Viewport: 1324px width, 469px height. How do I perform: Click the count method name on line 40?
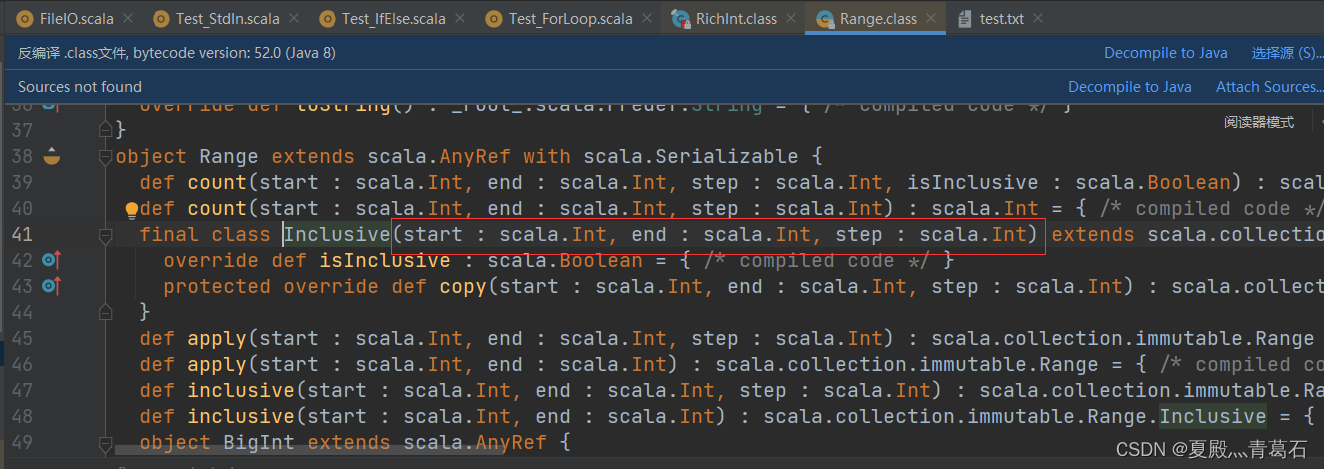point(217,209)
